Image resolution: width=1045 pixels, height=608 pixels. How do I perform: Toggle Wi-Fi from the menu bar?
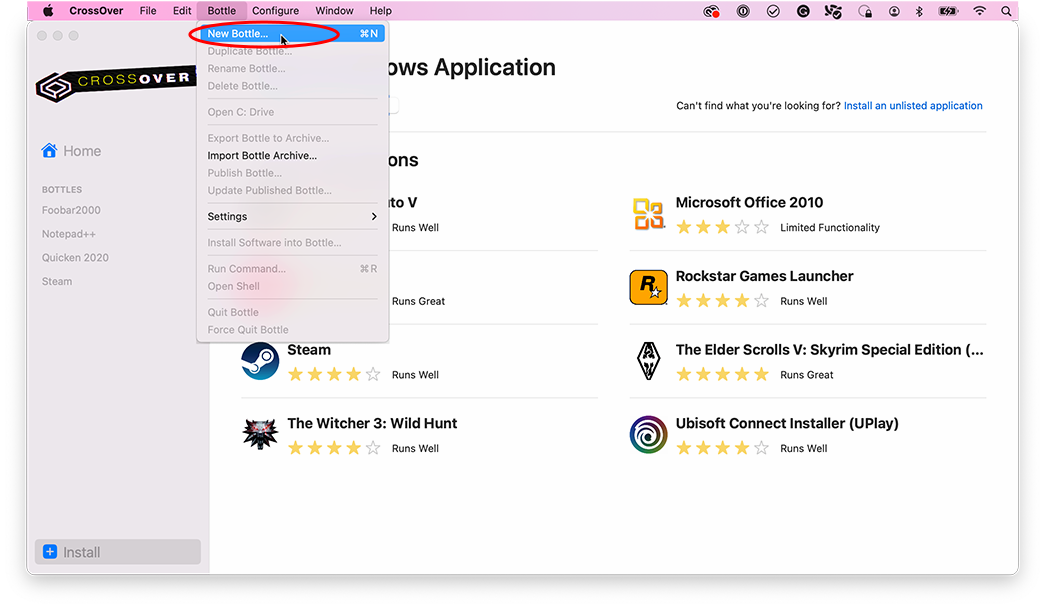(979, 11)
